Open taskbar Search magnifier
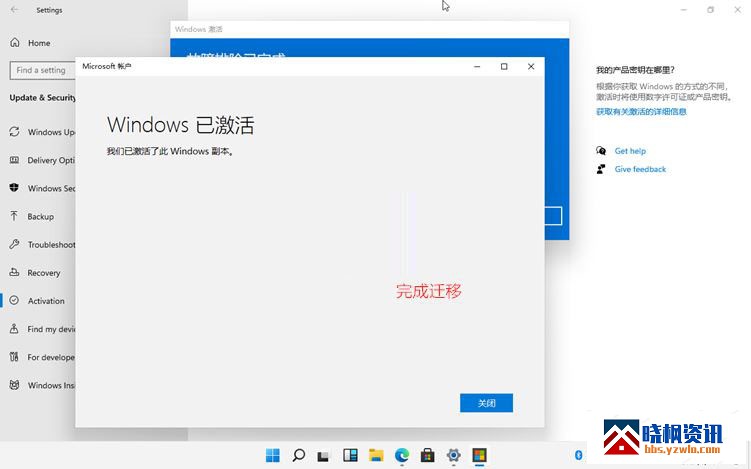Screen dimensions: 751x469 click(x=298, y=455)
